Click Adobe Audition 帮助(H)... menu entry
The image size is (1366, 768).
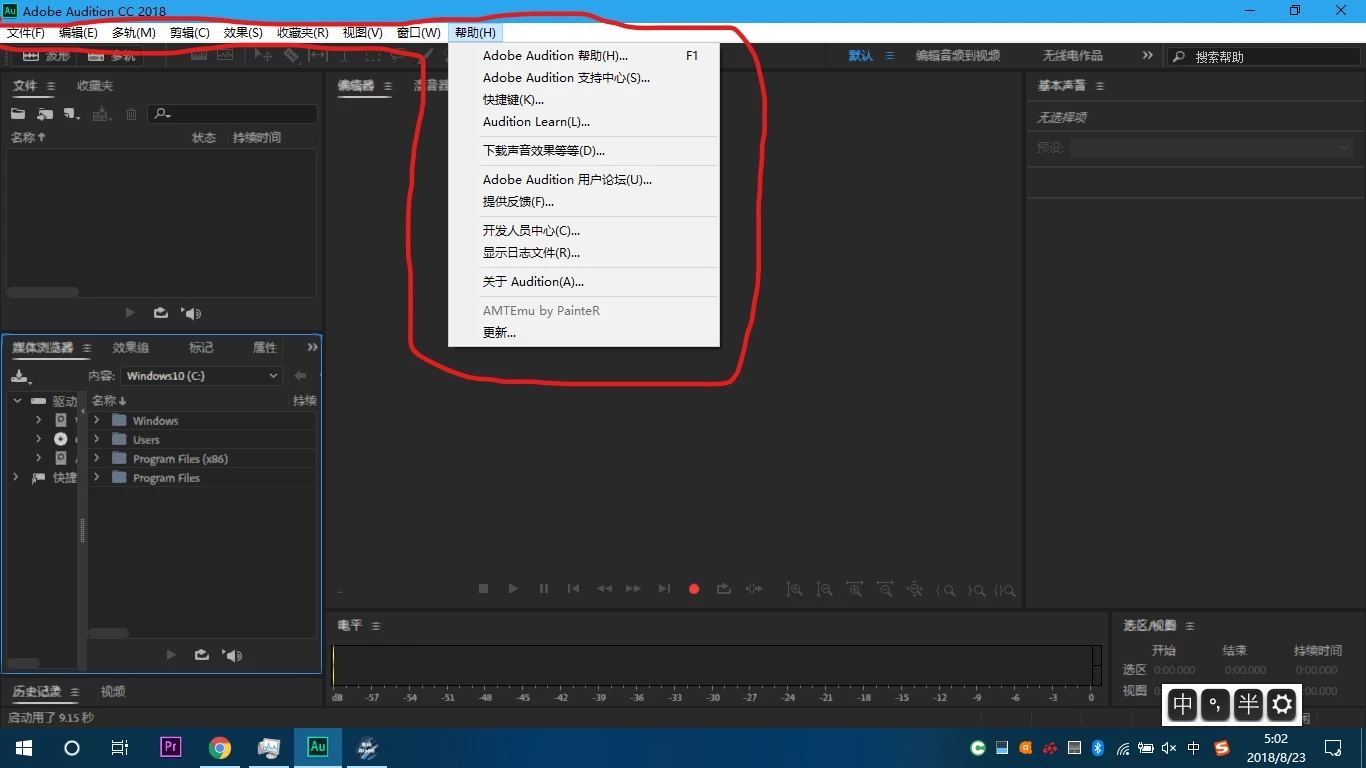(584, 56)
